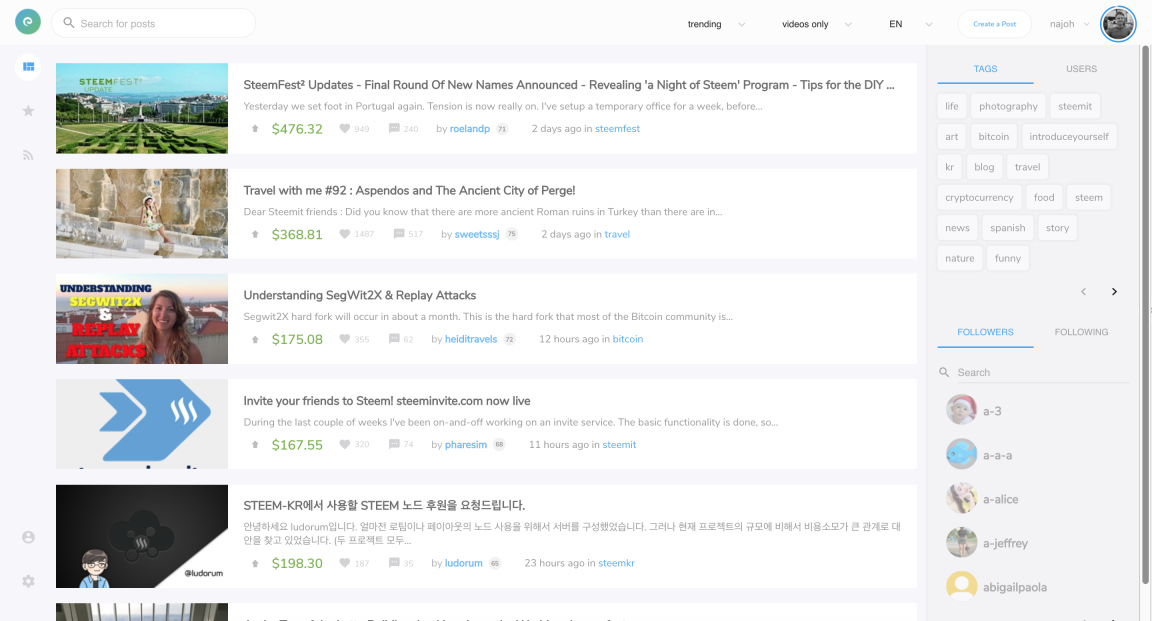
Task: Like the SteemFest² Updates post heart
Action: point(345,129)
